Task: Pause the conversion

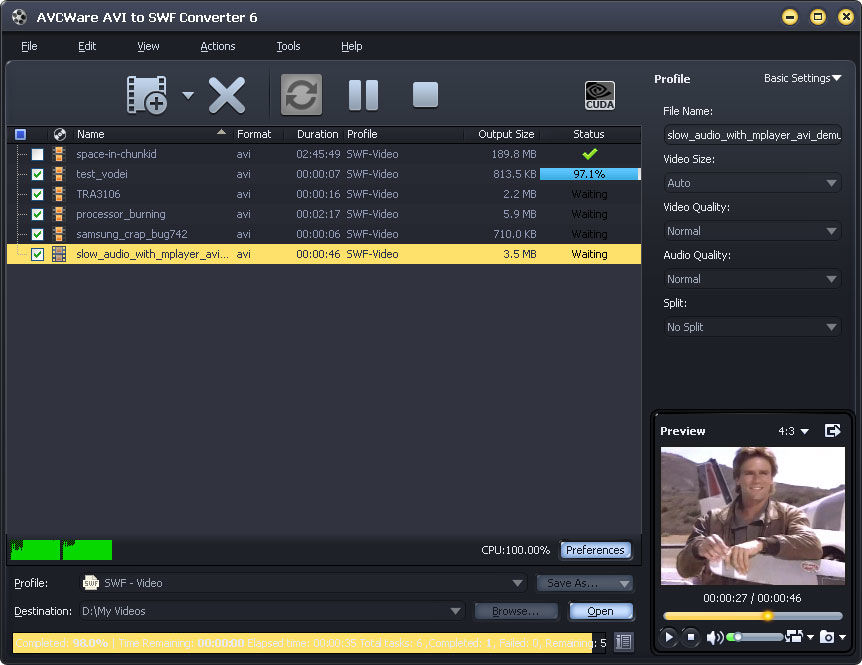Action: tap(363, 95)
